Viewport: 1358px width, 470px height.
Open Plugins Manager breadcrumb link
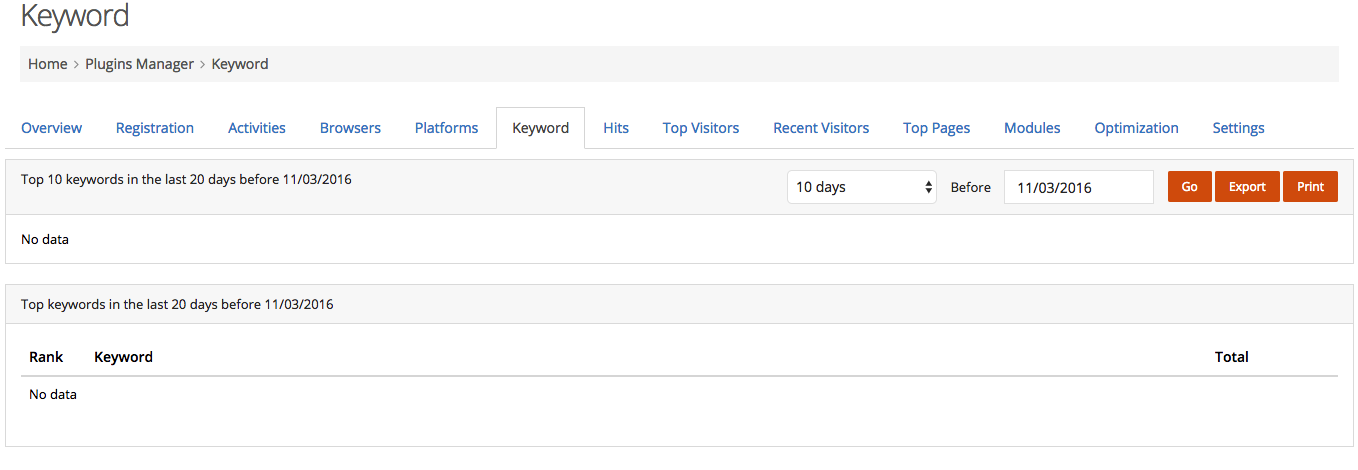click(140, 64)
